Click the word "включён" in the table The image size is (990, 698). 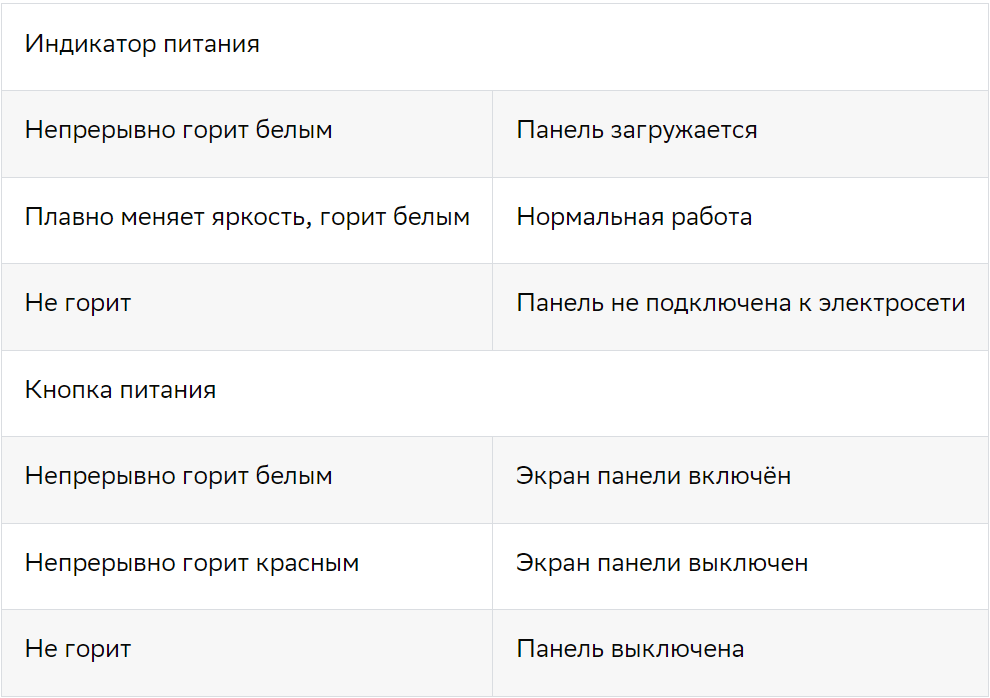pos(740,477)
